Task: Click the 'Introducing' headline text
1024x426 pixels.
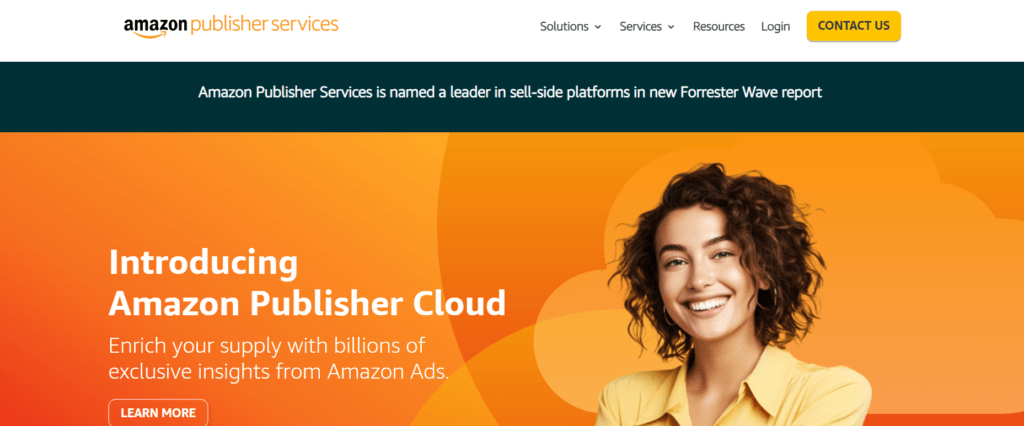Action: (203, 263)
